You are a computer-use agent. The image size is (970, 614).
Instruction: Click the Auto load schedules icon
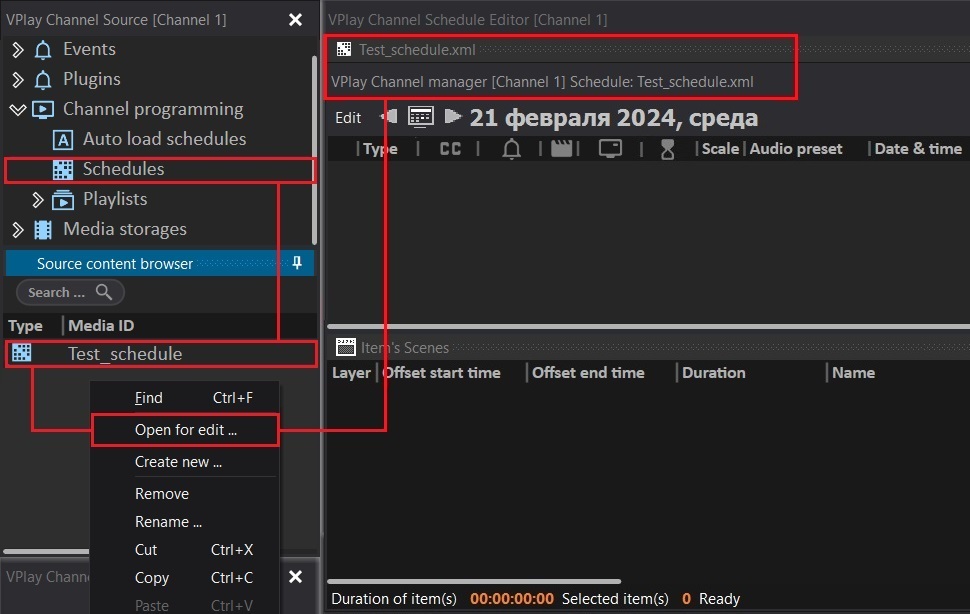coord(62,140)
